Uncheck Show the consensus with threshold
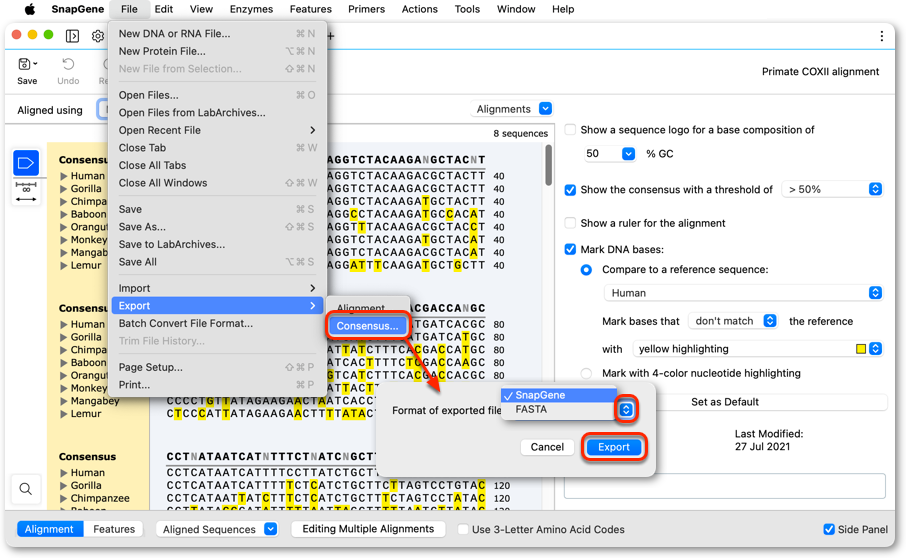 [570, 189]
